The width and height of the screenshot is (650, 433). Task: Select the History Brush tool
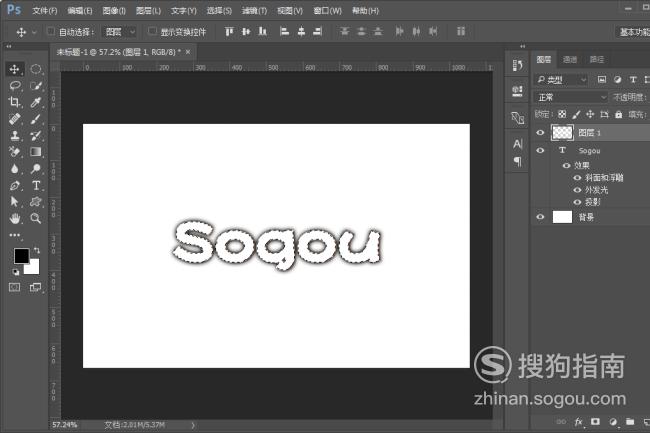(36, 135)
